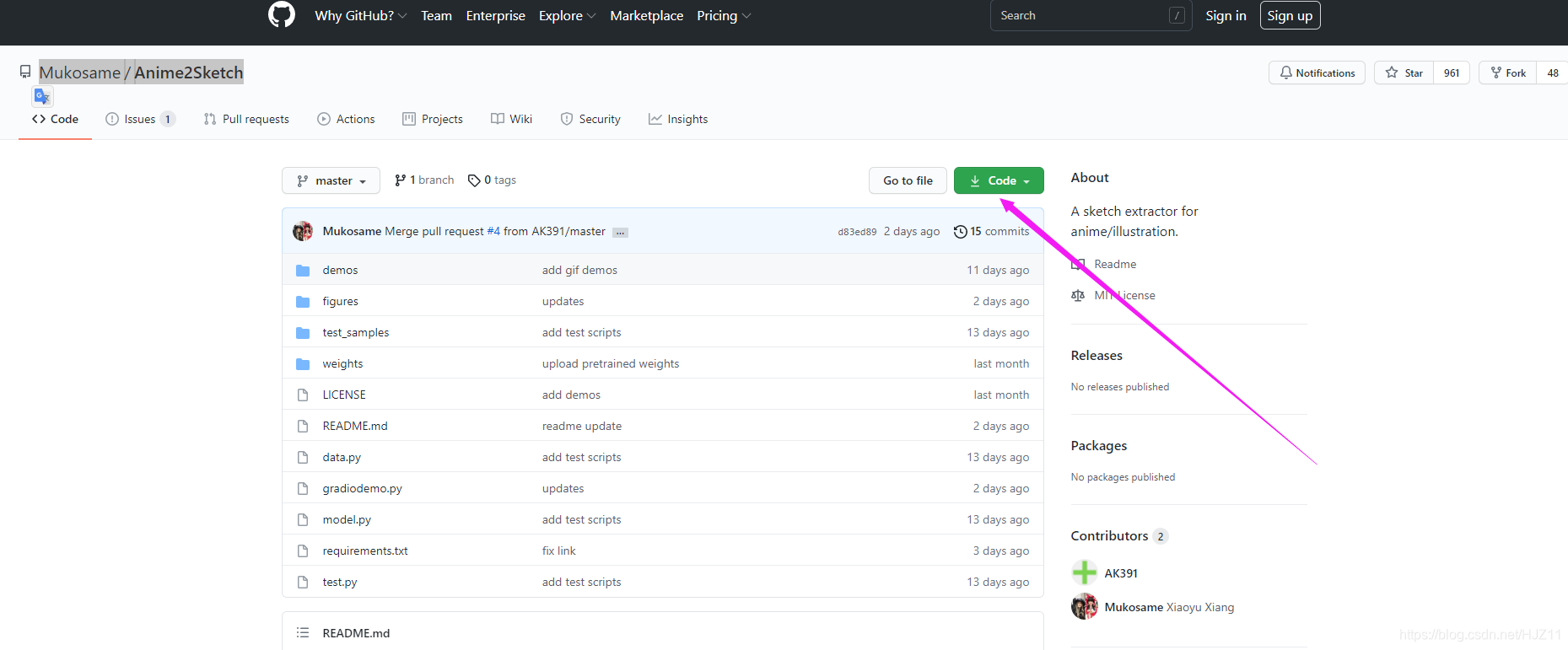Screen dimensions: 1568x650
Task: Click the demos folder icon
Action: pos(303,271)
